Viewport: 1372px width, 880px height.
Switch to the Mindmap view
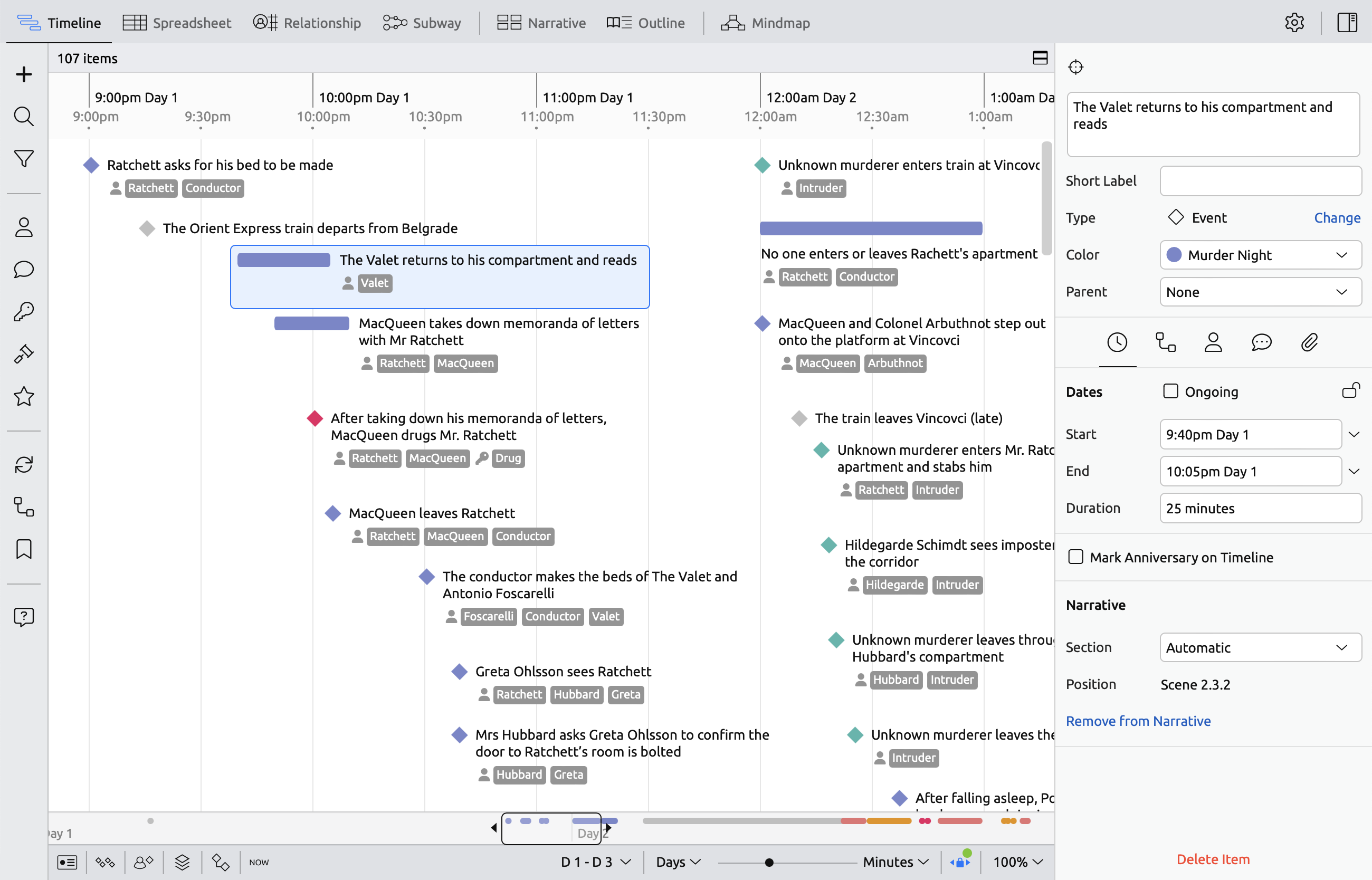pos(766,23)
